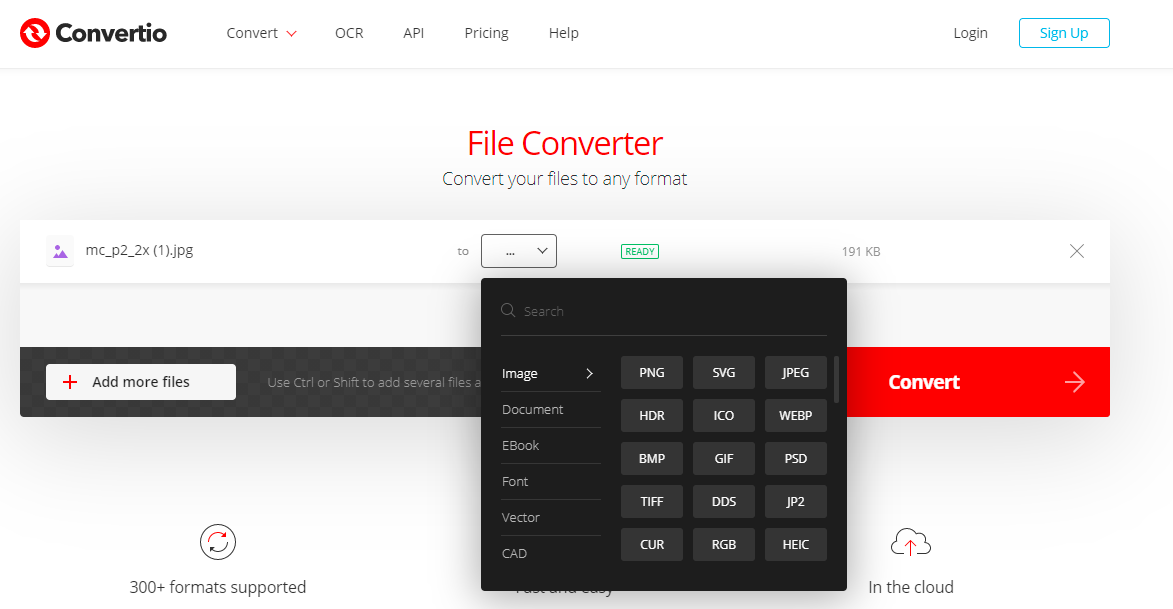Click the 300+ formats supported circular icon
This screenshot has width=1173, height=609.
pyautogui.click(x=217, y=541)
